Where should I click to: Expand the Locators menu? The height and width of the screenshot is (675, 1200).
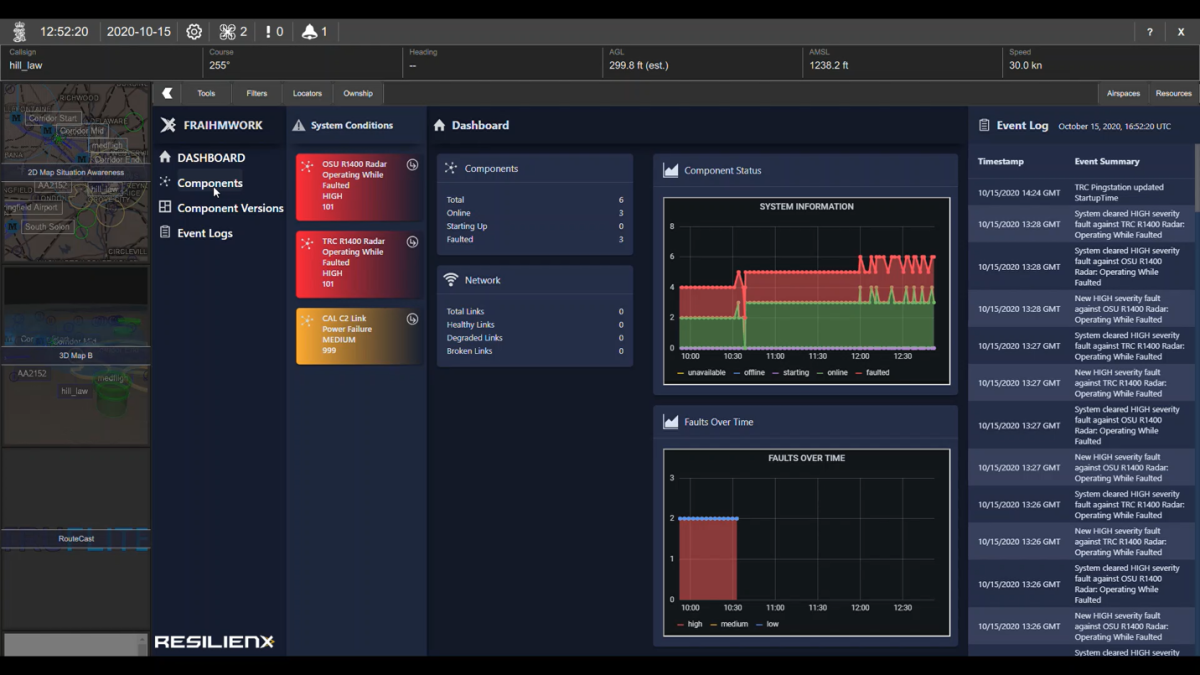pos(307,93)
